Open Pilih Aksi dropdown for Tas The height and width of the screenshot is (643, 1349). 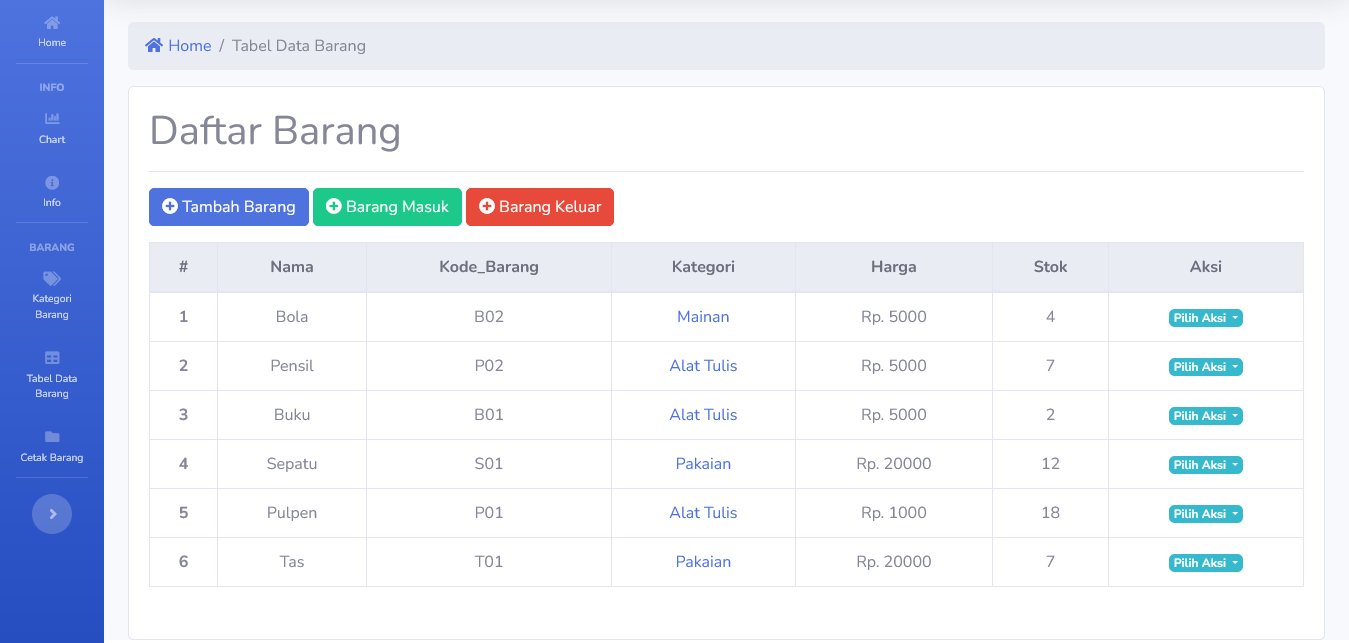click(x=1205, y=563)
